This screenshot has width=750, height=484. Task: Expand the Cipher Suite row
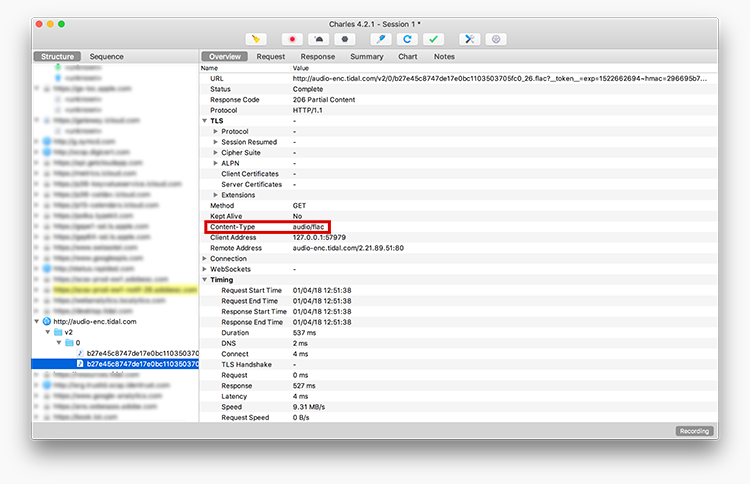(x=215, y=153)
